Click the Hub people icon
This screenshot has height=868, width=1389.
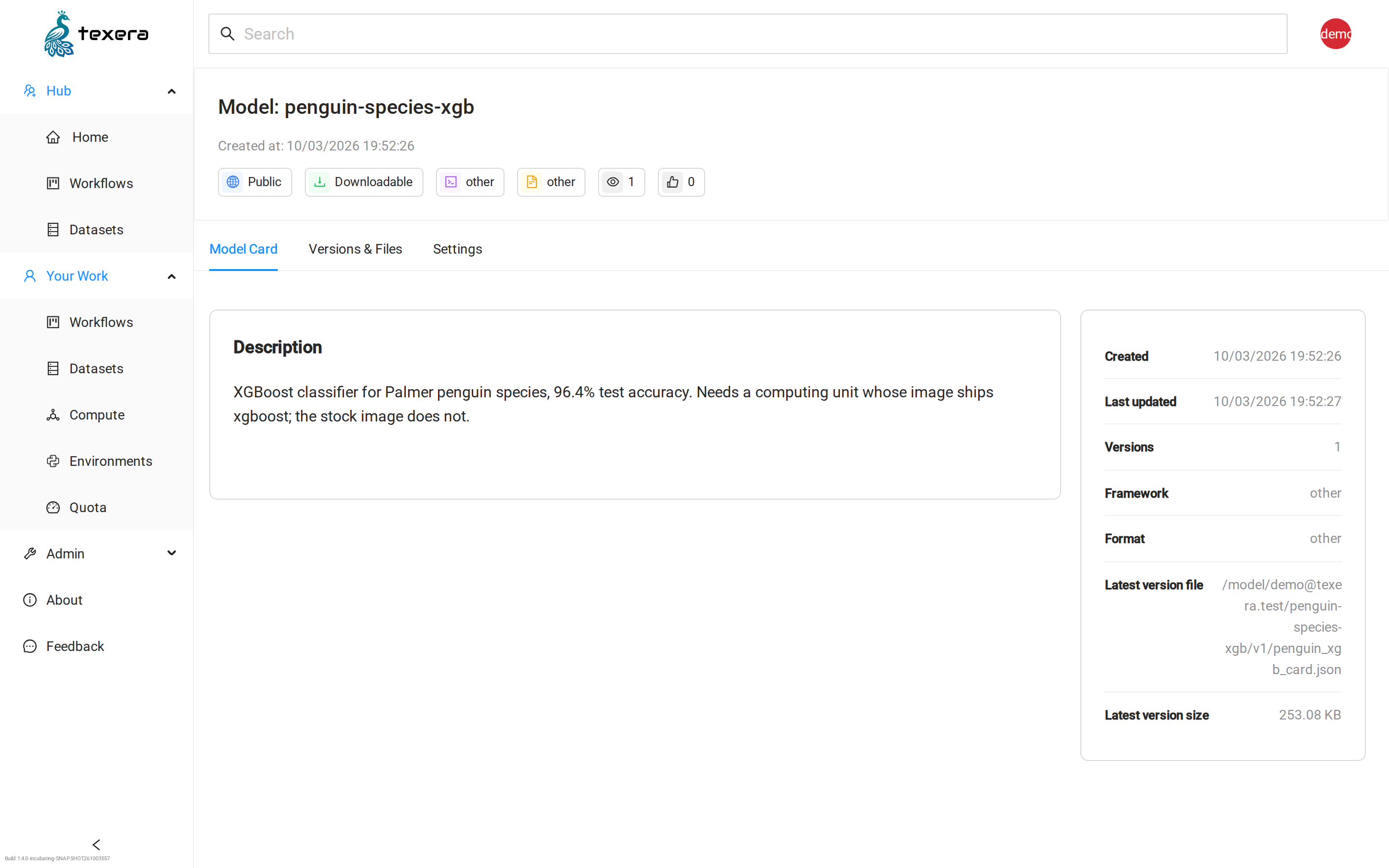[30, 91]
